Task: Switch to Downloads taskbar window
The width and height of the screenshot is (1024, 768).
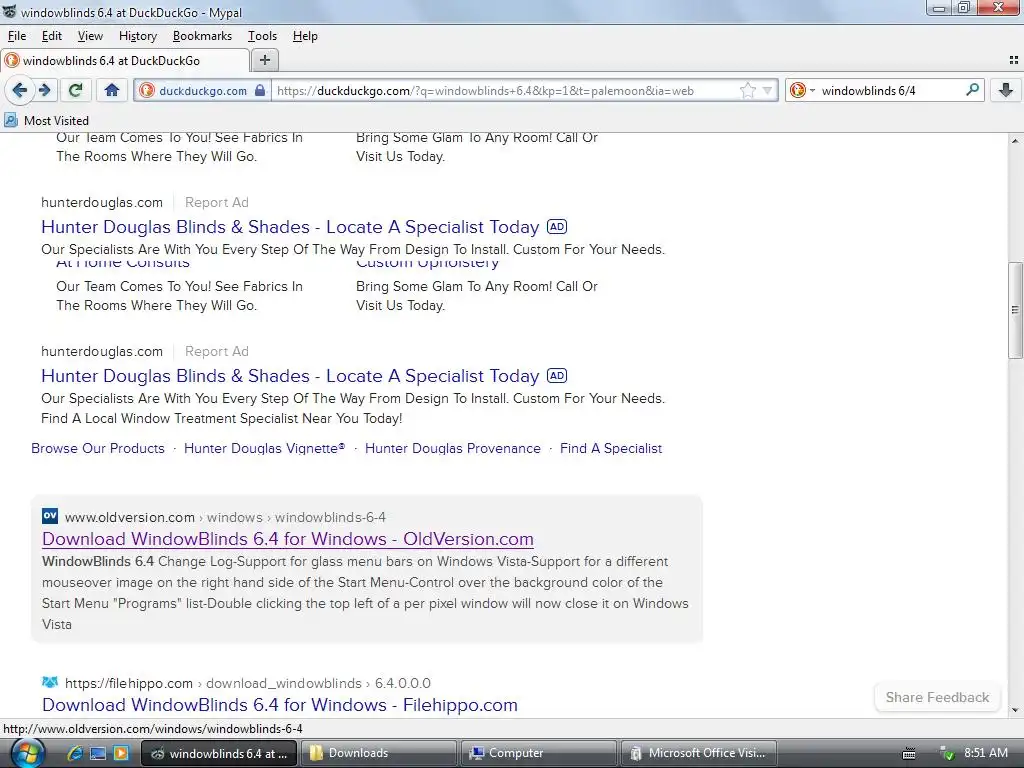Action: tap(379, 753)
